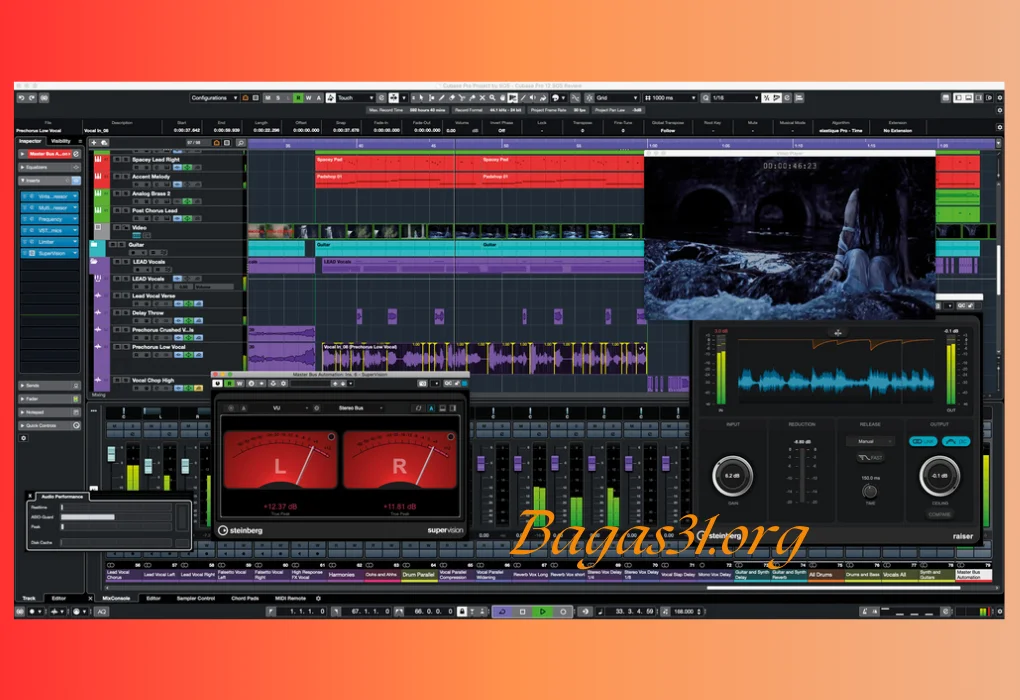Image resolution: width=1020 pixels, height=700 pixels.
Task: Open the MixConsole lower zone tab
Action: pos(116,598)
